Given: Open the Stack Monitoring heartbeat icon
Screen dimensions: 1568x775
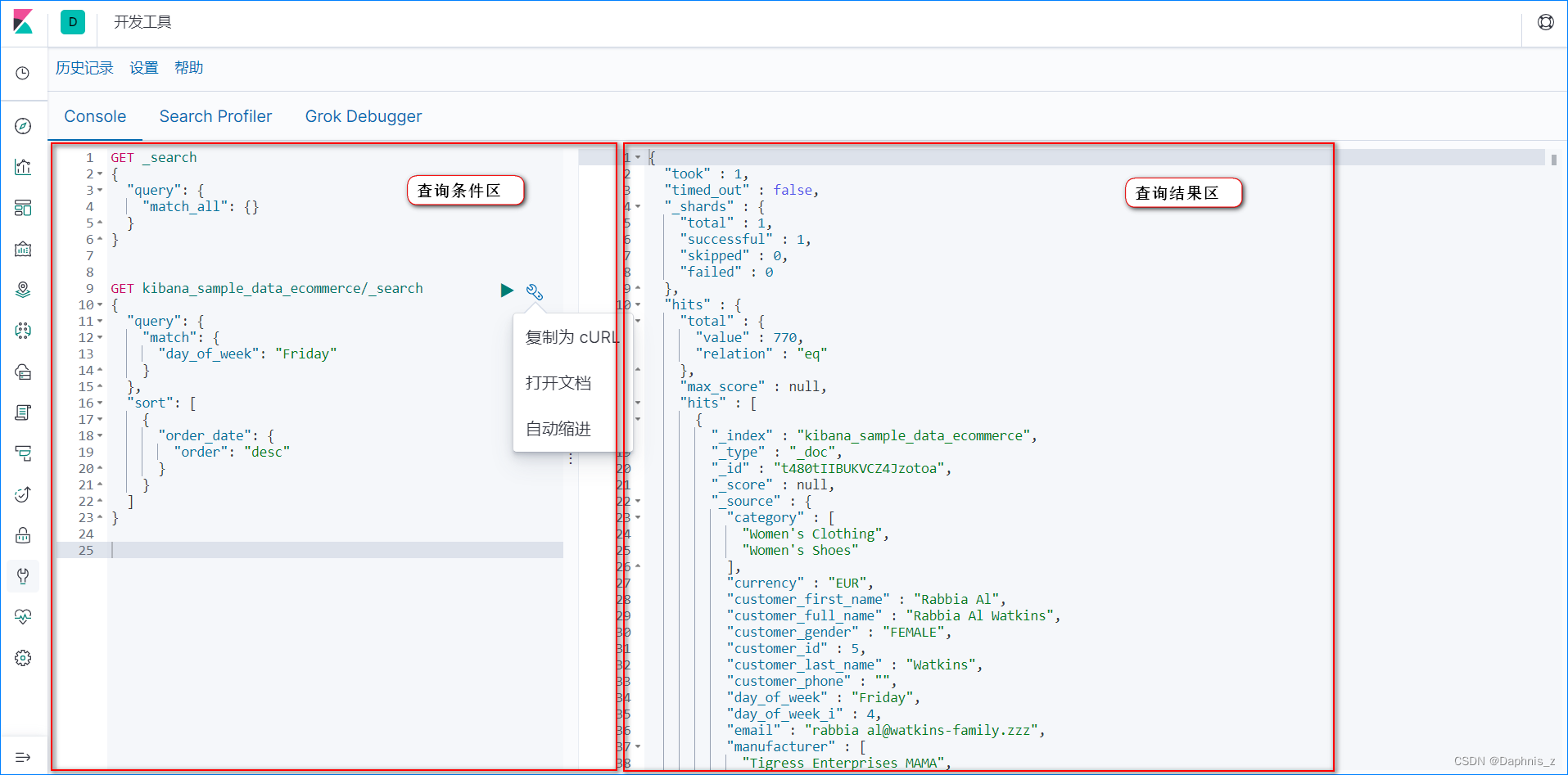Looking at the screenshot, I should pyautogui.click(x=23, y=617).
